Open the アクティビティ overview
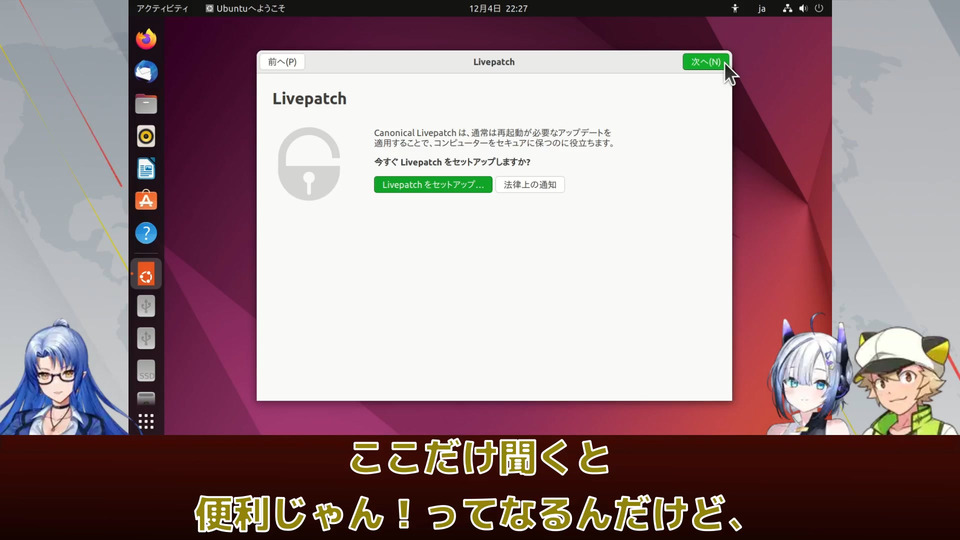 (x=162, y=9)
